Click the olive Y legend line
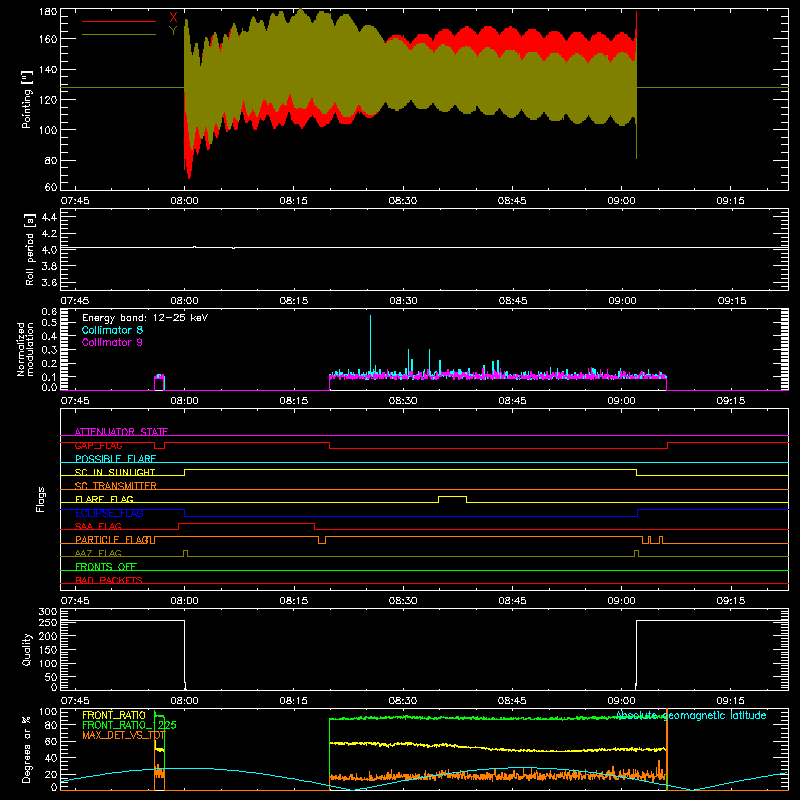This screenshot has width=800, height=800. [119, 34]
